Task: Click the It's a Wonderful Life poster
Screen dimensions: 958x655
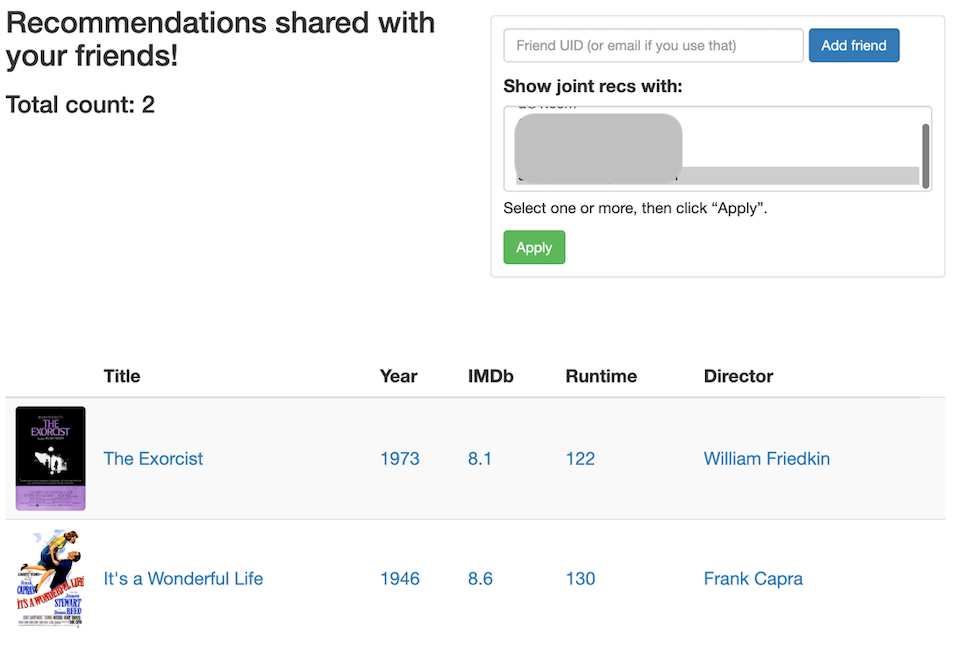Action: pos(50,578)
